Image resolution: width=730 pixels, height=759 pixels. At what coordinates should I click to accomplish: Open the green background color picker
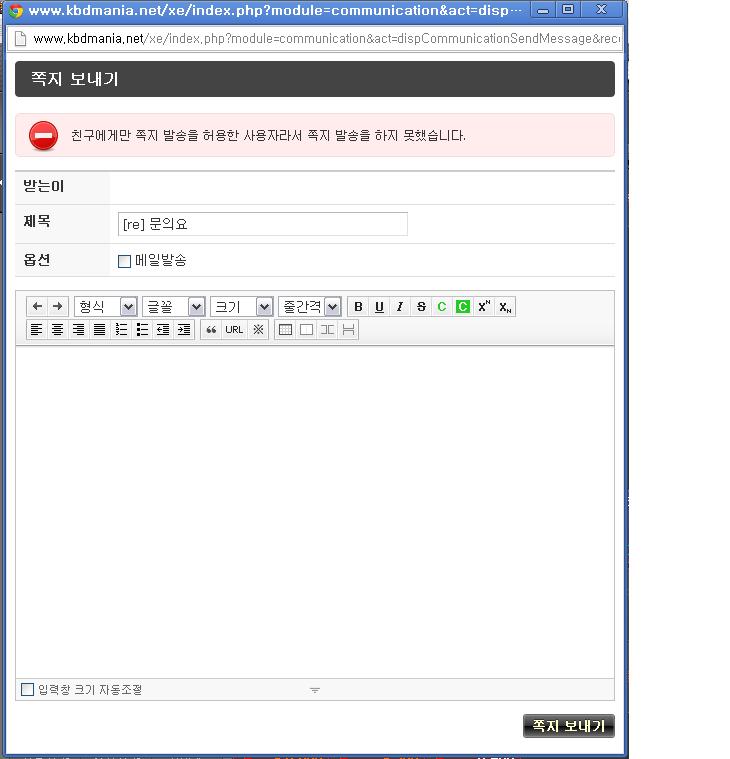[463, 306]
